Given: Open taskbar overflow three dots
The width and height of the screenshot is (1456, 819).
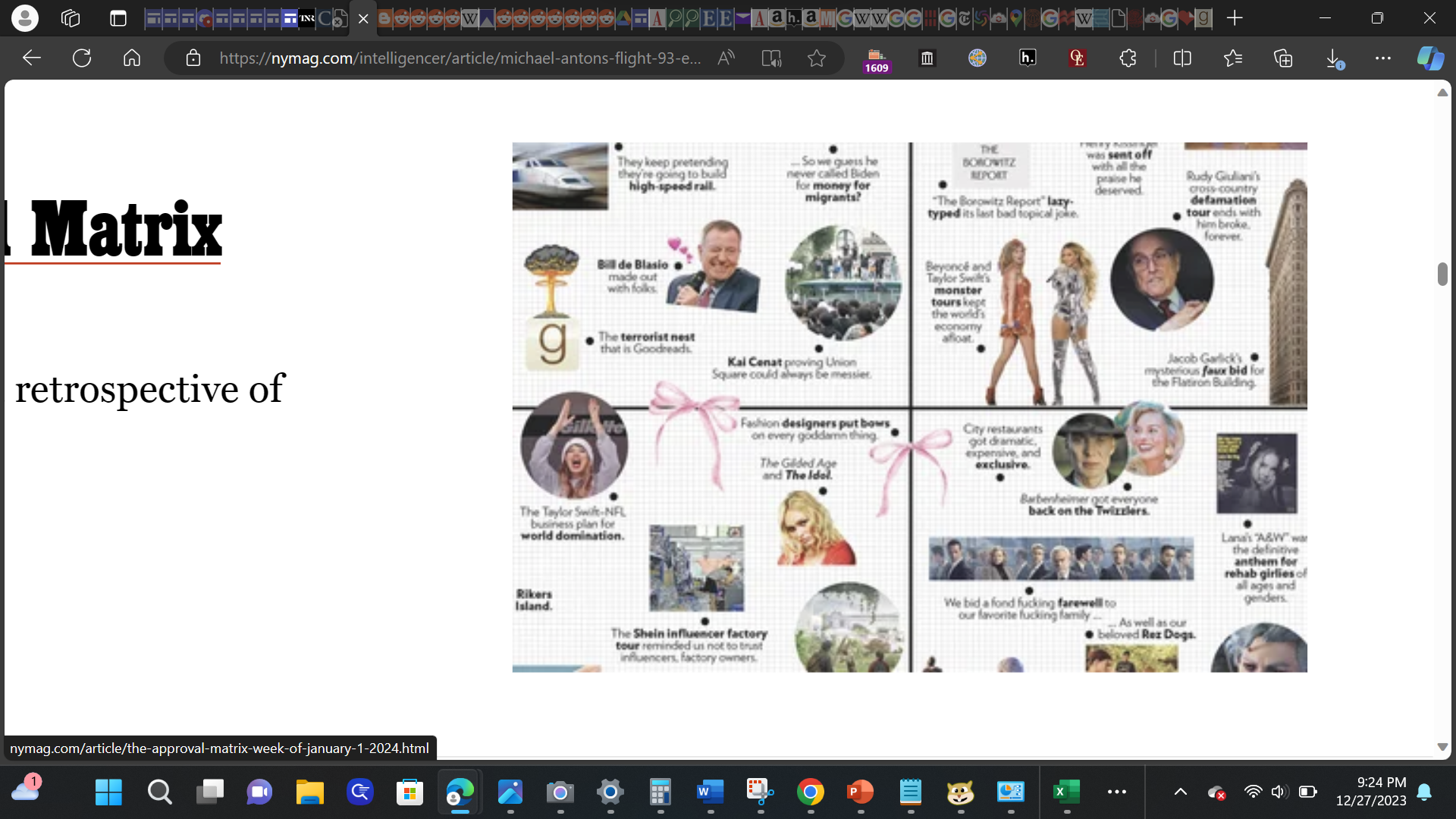Looking at the screenshot, I should point(1116,792).
